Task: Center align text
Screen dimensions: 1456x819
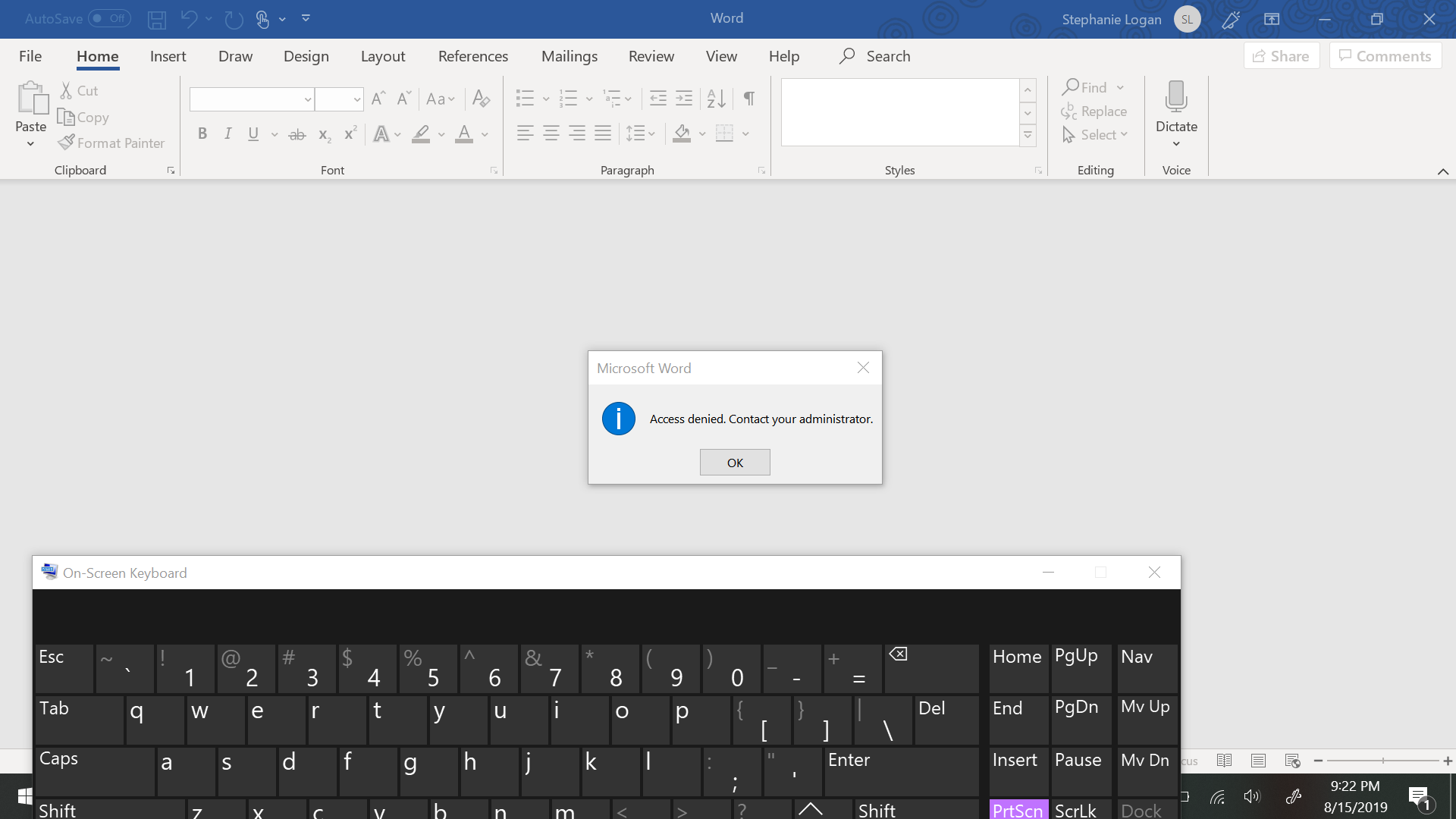Action: pos(551,133)
